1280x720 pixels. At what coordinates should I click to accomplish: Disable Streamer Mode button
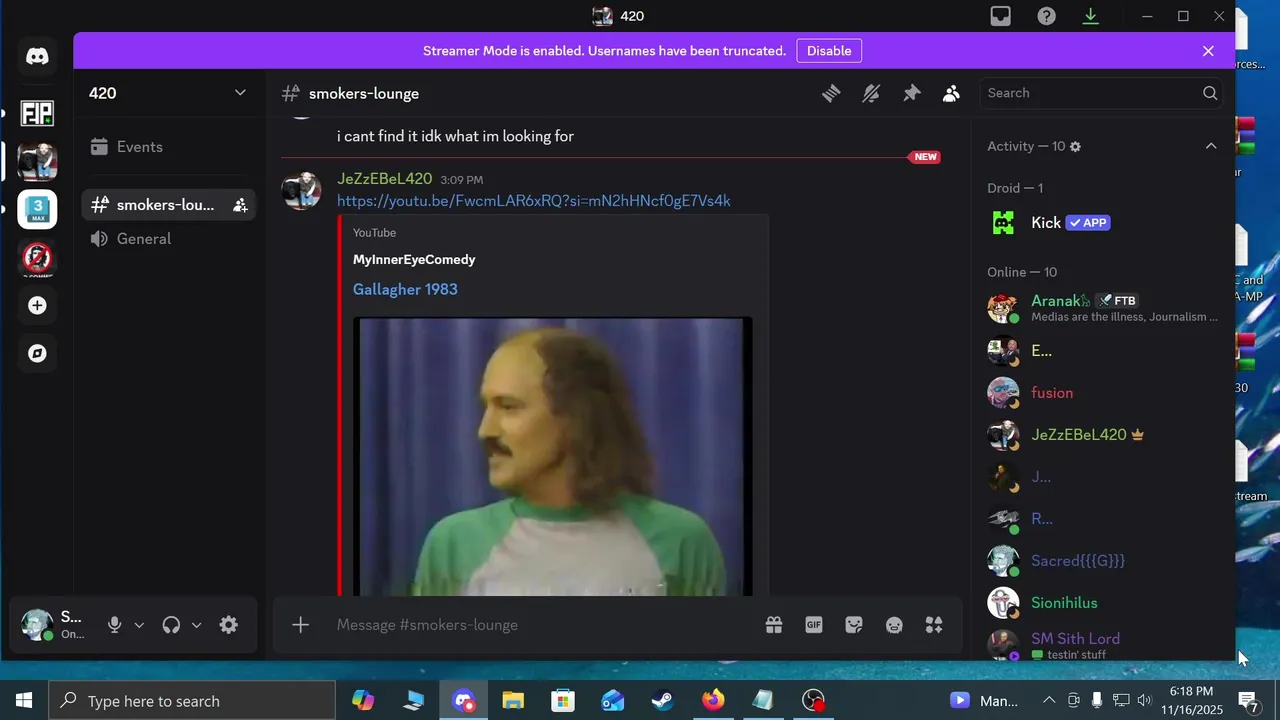829,51
